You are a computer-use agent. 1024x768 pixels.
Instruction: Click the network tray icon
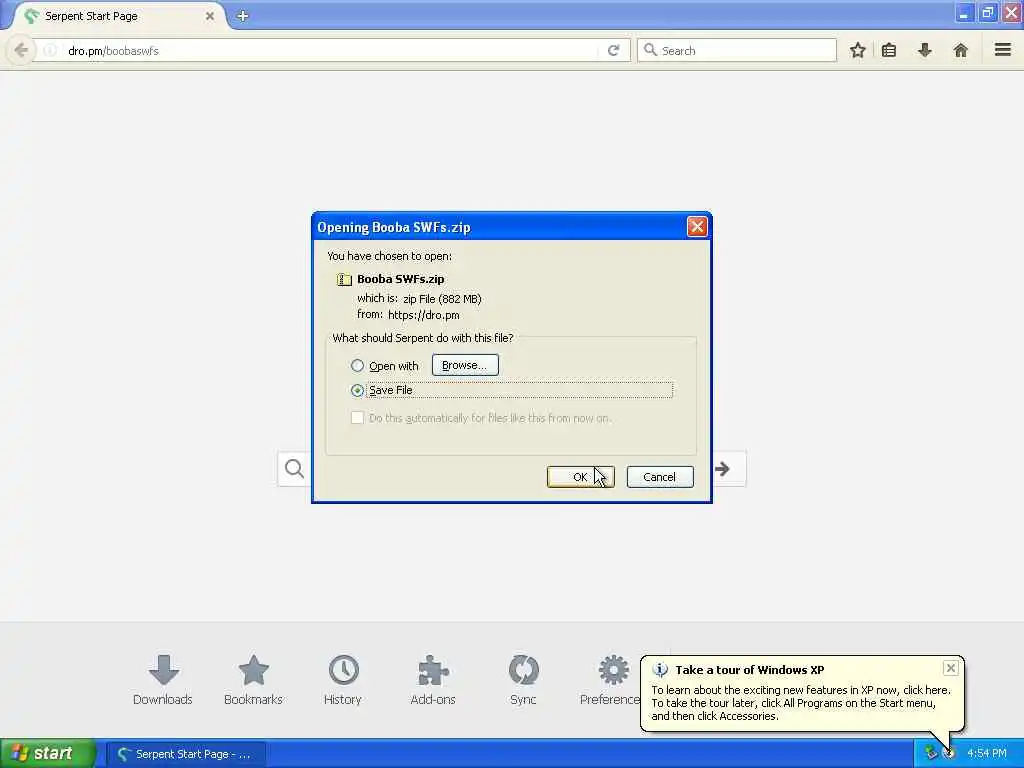tap(931, 753)
